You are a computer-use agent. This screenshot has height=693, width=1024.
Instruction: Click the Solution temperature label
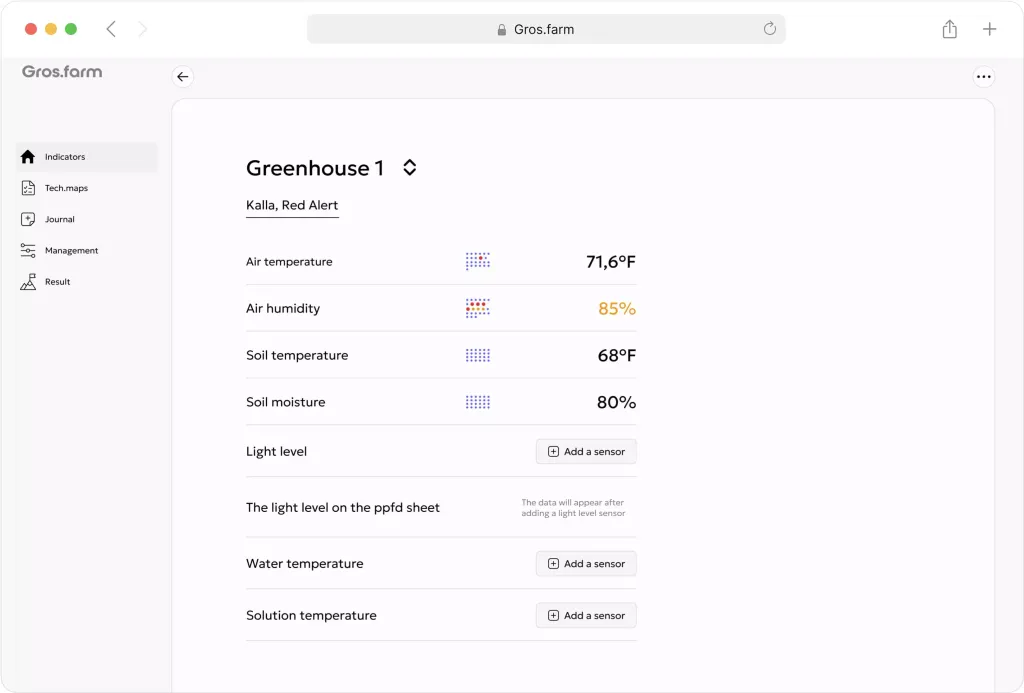tap(311, 615)
